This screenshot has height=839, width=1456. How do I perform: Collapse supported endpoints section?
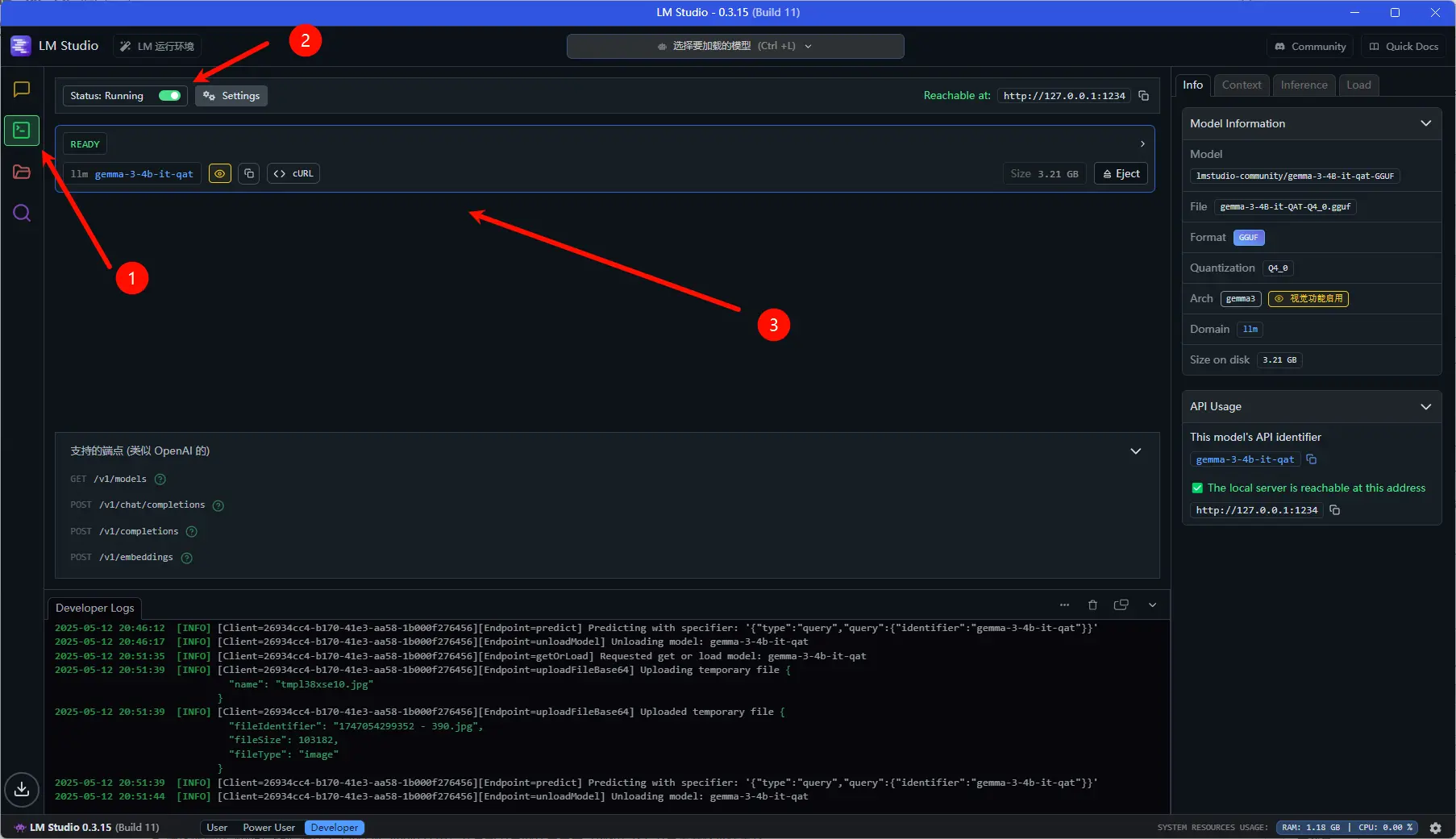point(1136,451)
